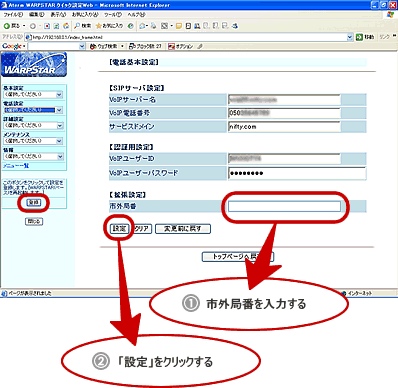Open the View (表示) menu
This screenshot has width=398, height=388.
(x=58, y=15)
